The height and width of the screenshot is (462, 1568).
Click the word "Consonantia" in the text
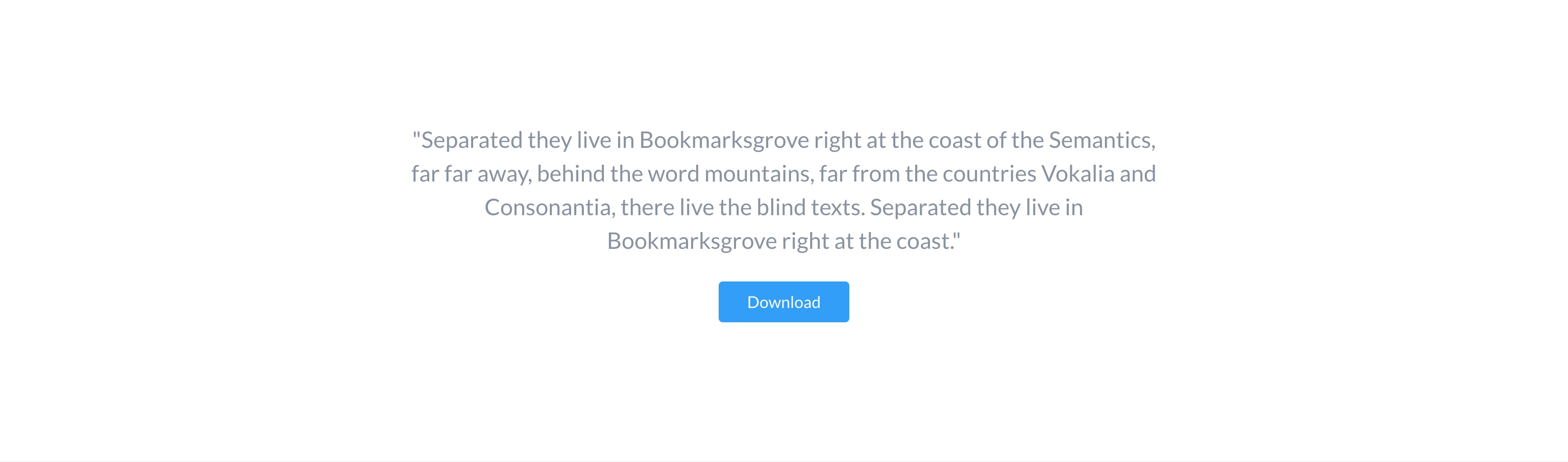point(548,208)
